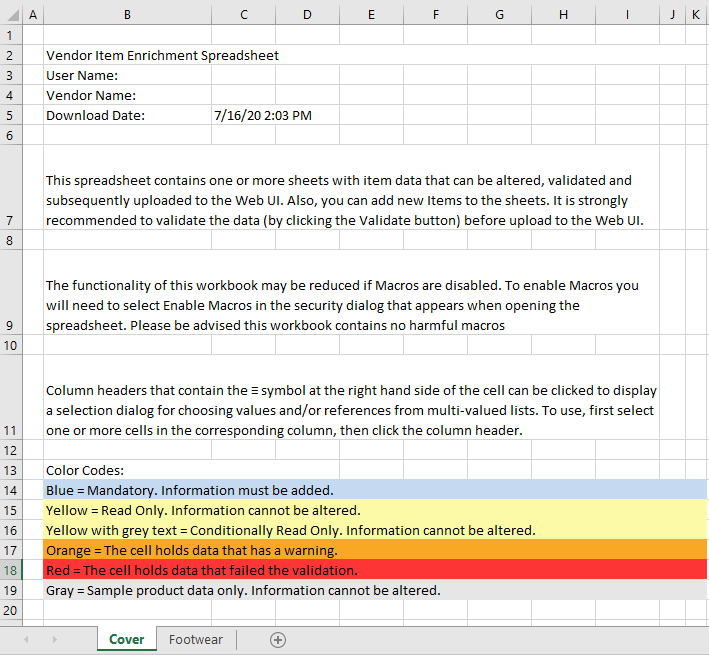
Task: Click the gray Sample product data row
Action: 375,590
